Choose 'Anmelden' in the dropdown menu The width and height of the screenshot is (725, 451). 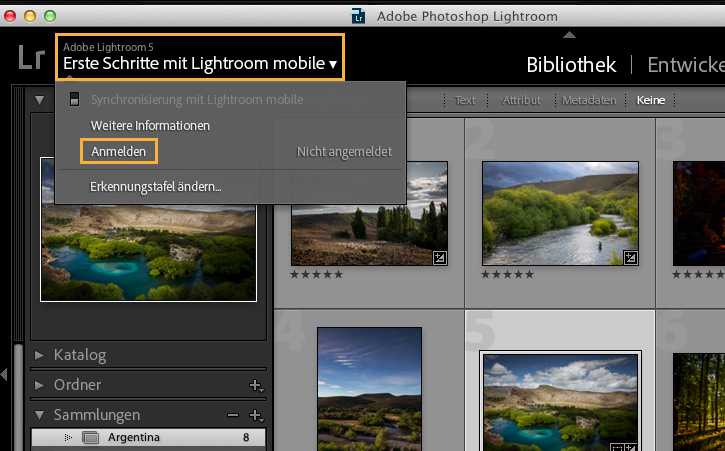point(118,151)
